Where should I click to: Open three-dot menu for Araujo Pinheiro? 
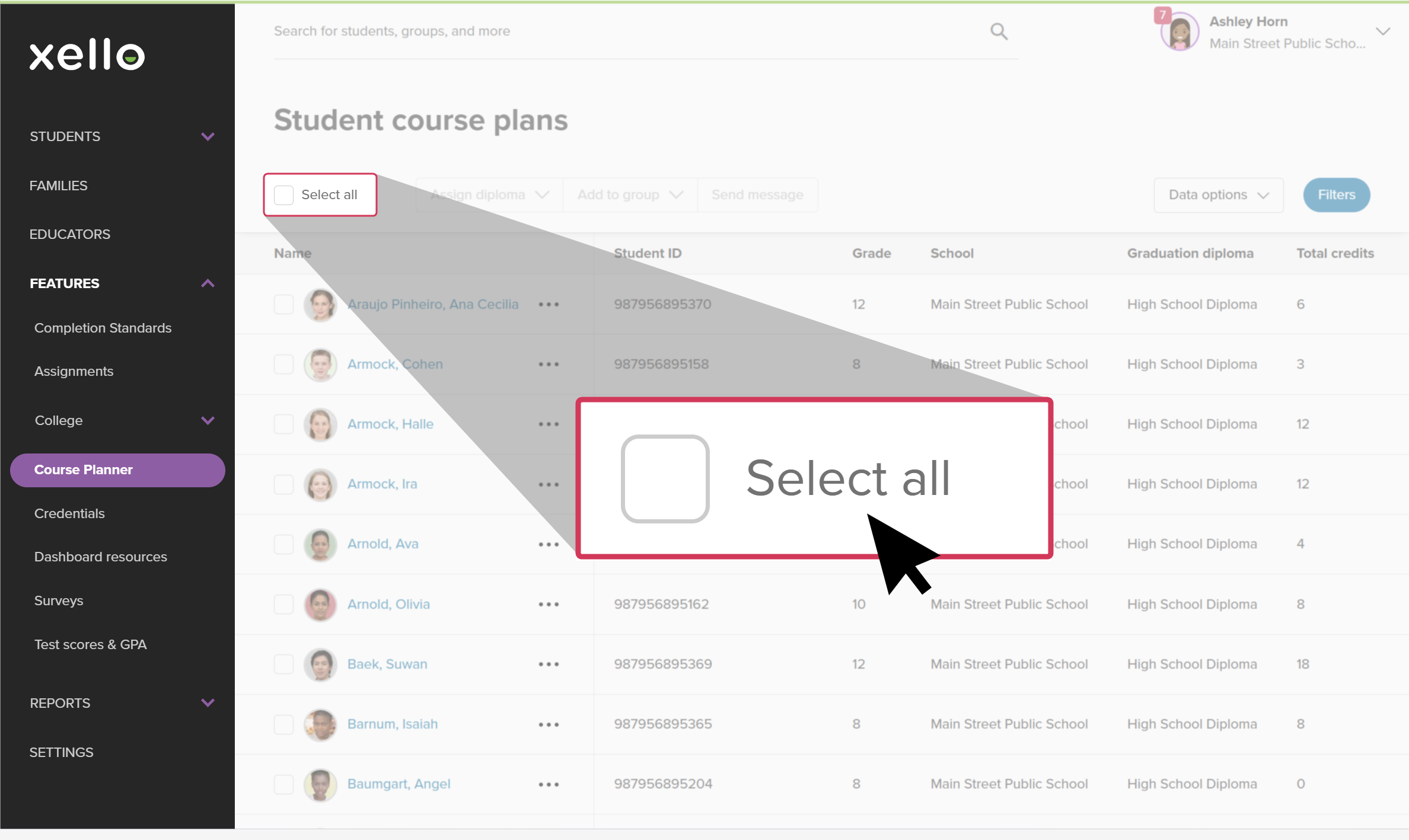click(x=549, y=304)
